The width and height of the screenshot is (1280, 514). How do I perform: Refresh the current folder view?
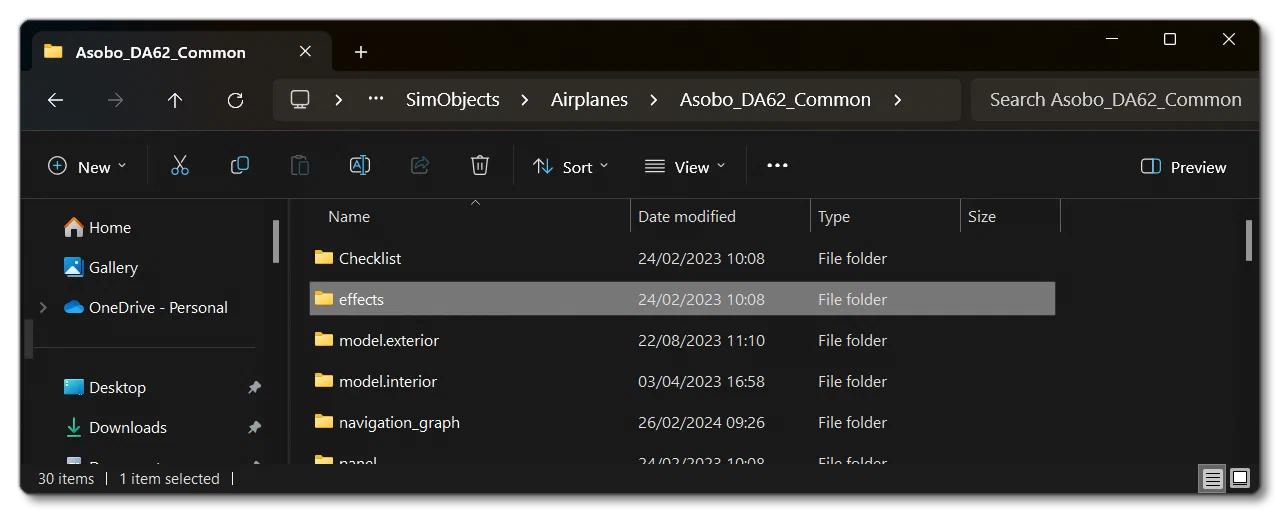(x=235, y=100)
